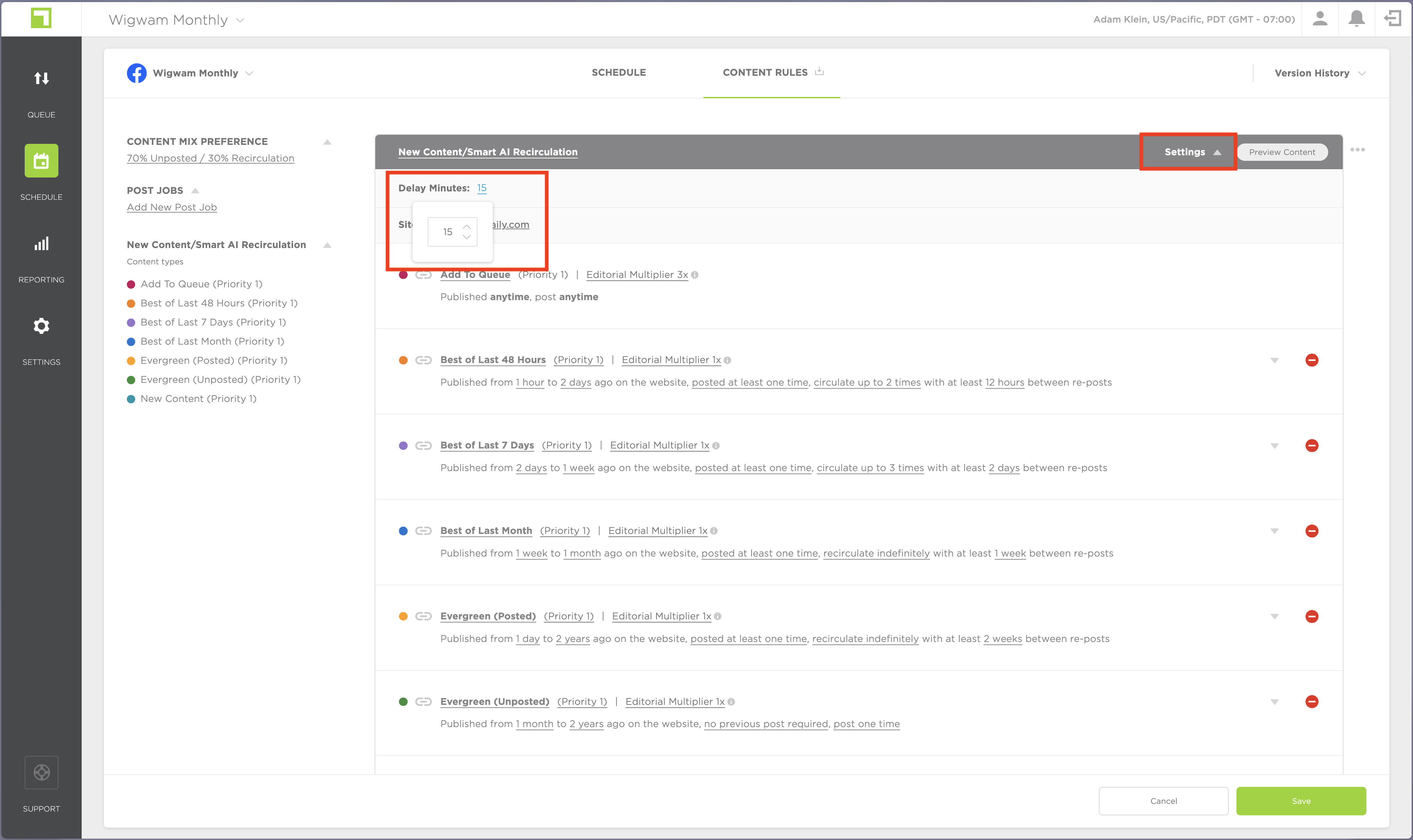Viewport: 1413px width, 840px height.
Task: Click the Save button
Action: tap(1301, 801)
